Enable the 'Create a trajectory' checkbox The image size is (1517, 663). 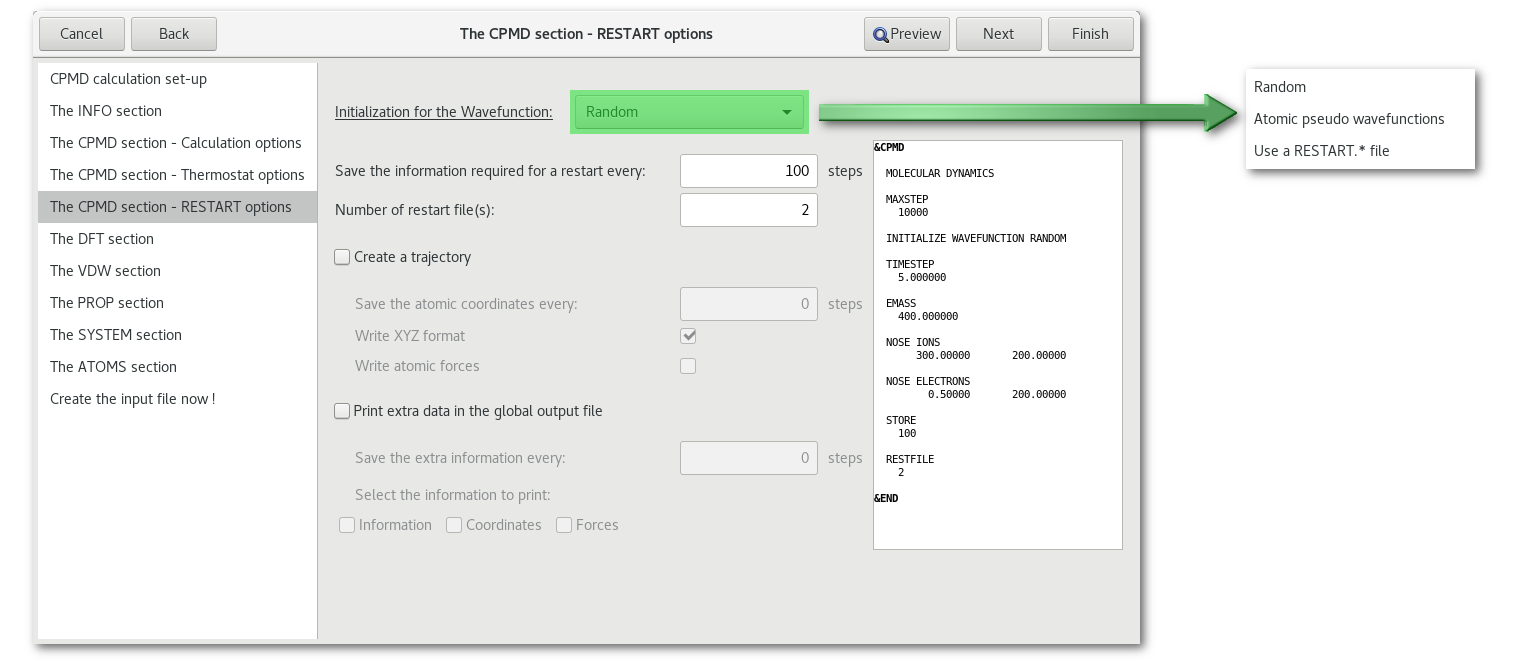(343, 257)
